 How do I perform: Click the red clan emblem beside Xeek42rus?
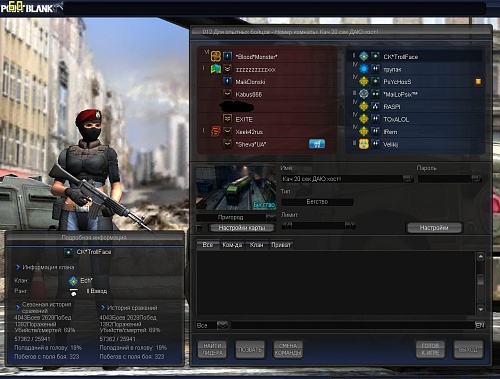[216, 131]
